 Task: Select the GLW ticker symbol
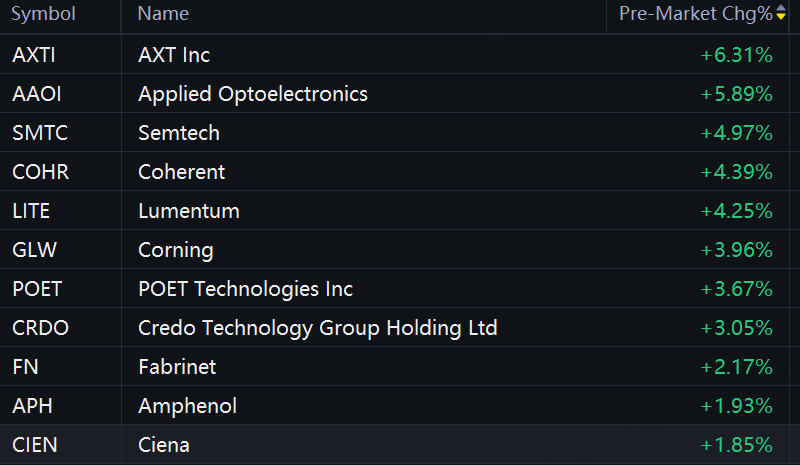(34, 250)
